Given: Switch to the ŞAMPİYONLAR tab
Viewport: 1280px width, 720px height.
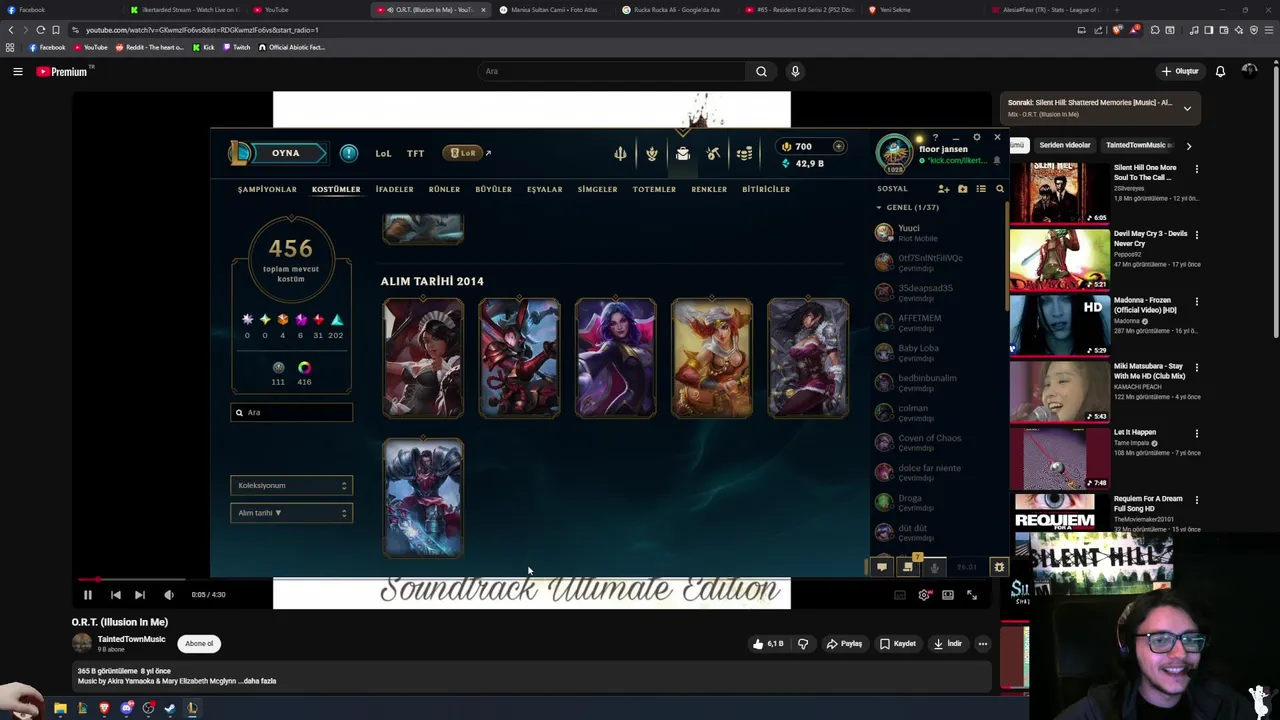Looking at the screenshot, I should pyautogui.click(x=267, y=189).
